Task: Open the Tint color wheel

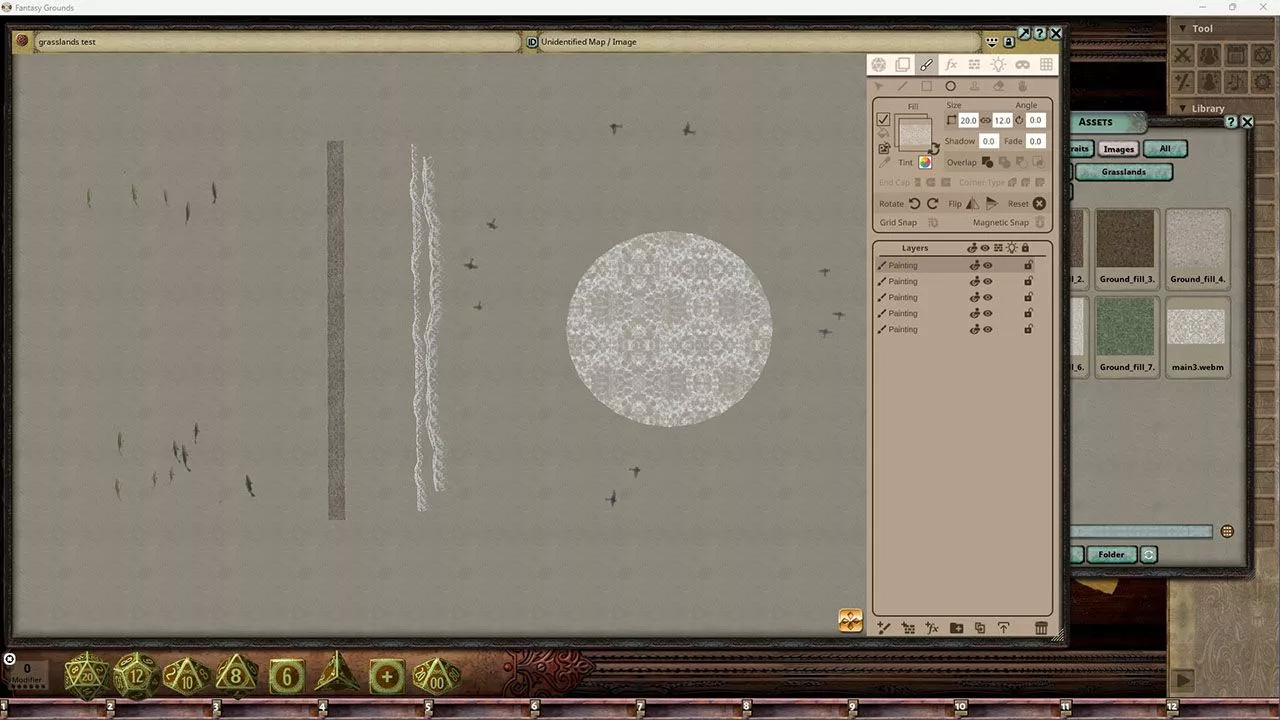Action: (x=925, y=162)
